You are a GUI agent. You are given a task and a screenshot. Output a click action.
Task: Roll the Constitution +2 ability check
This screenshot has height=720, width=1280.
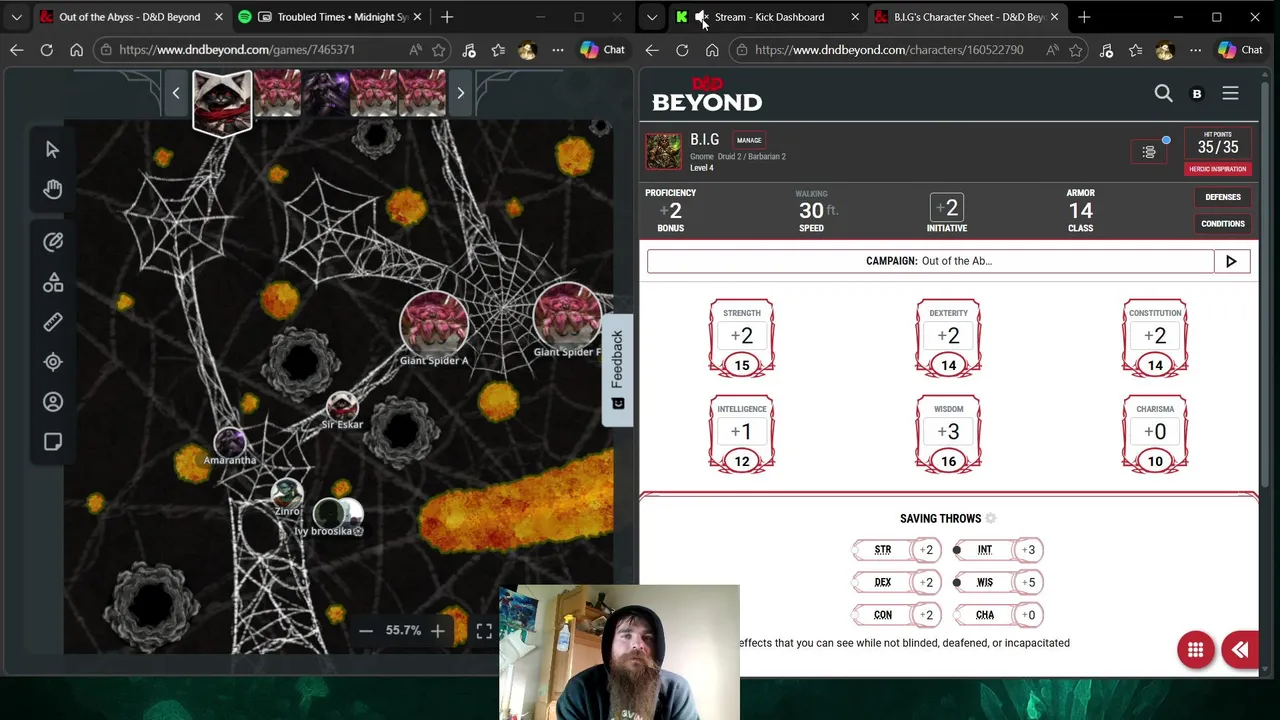tap(1155, 336)
